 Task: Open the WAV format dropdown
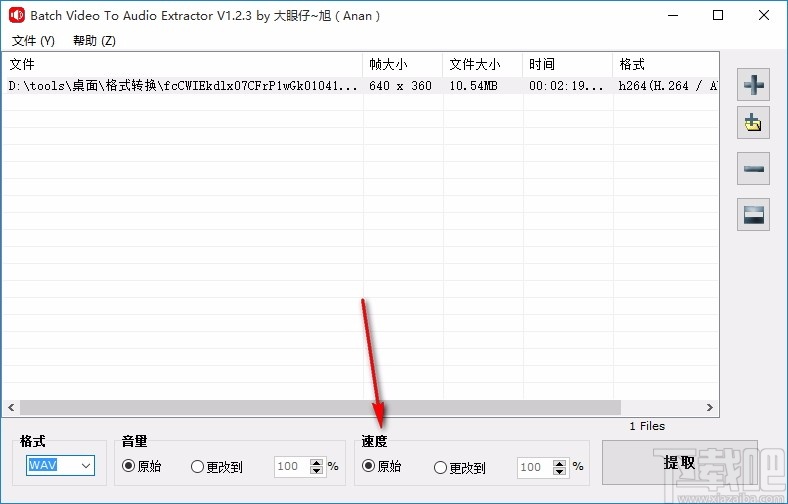pyautogui.click(x=60, y=465)
